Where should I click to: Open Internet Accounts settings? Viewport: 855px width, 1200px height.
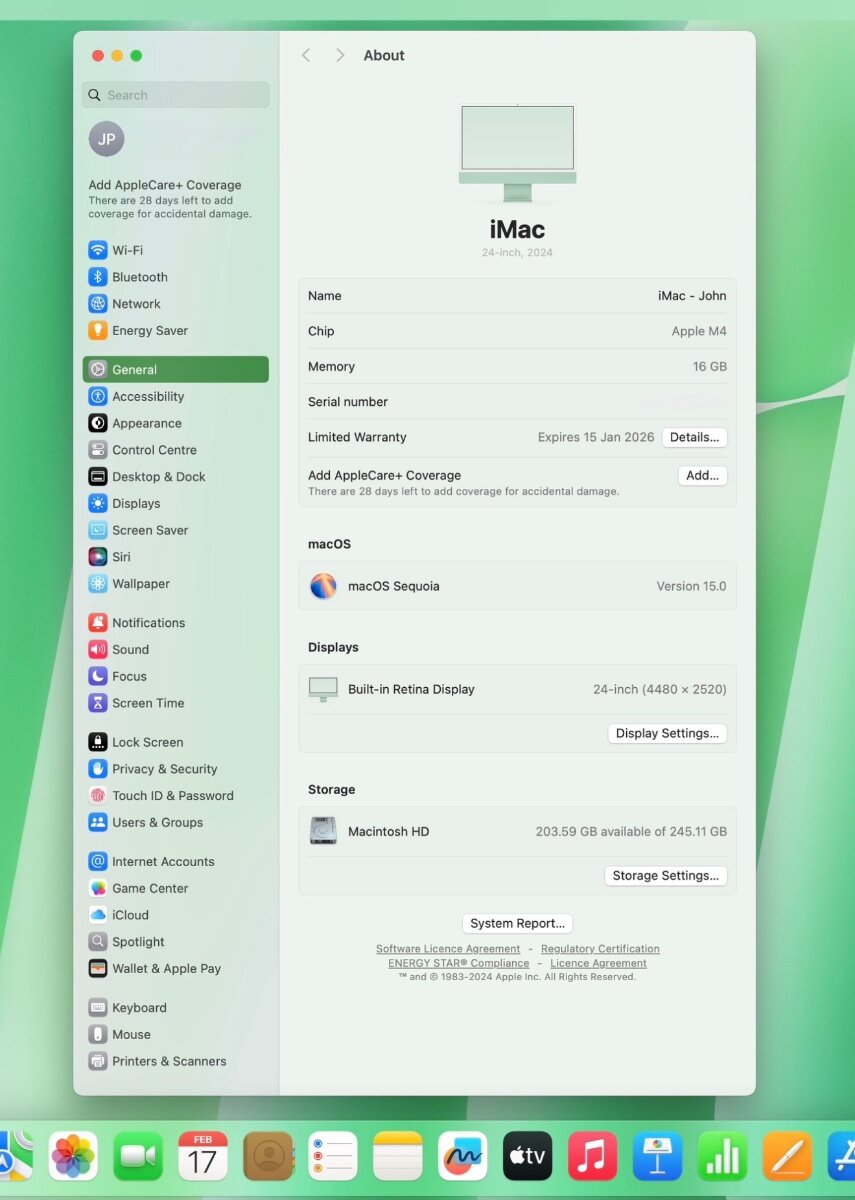(175, 861)
